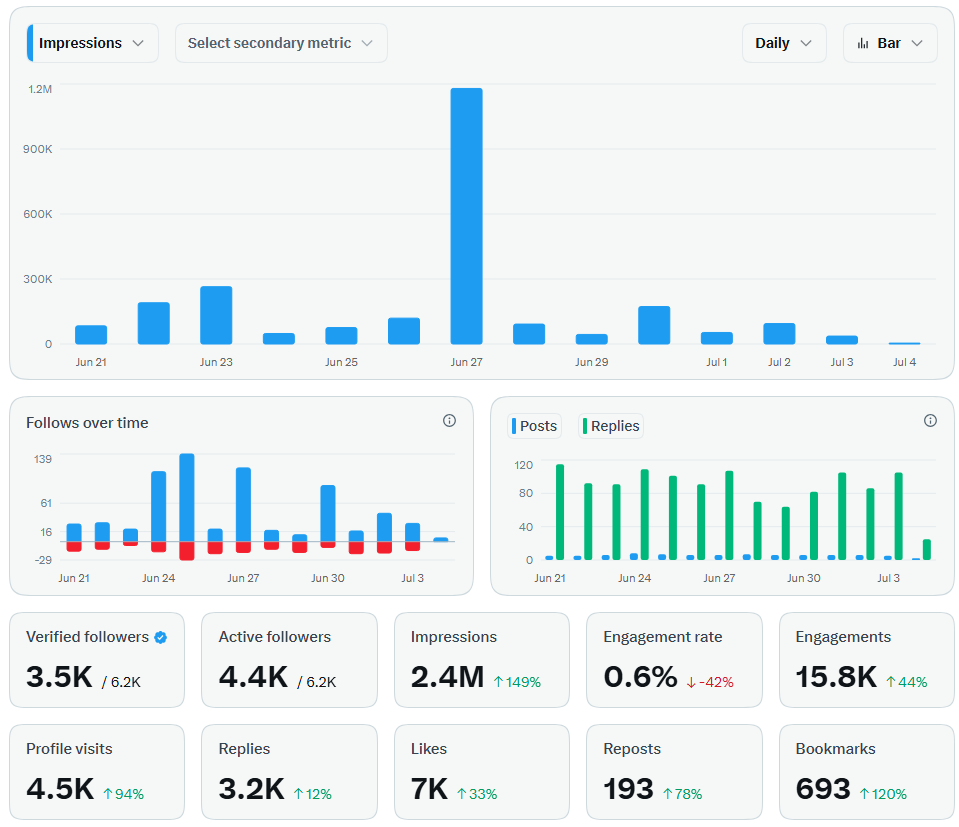Click the Jun 21 green replies bar
Viewport: 959px width, 827px height.
click(x=560, y=512)
